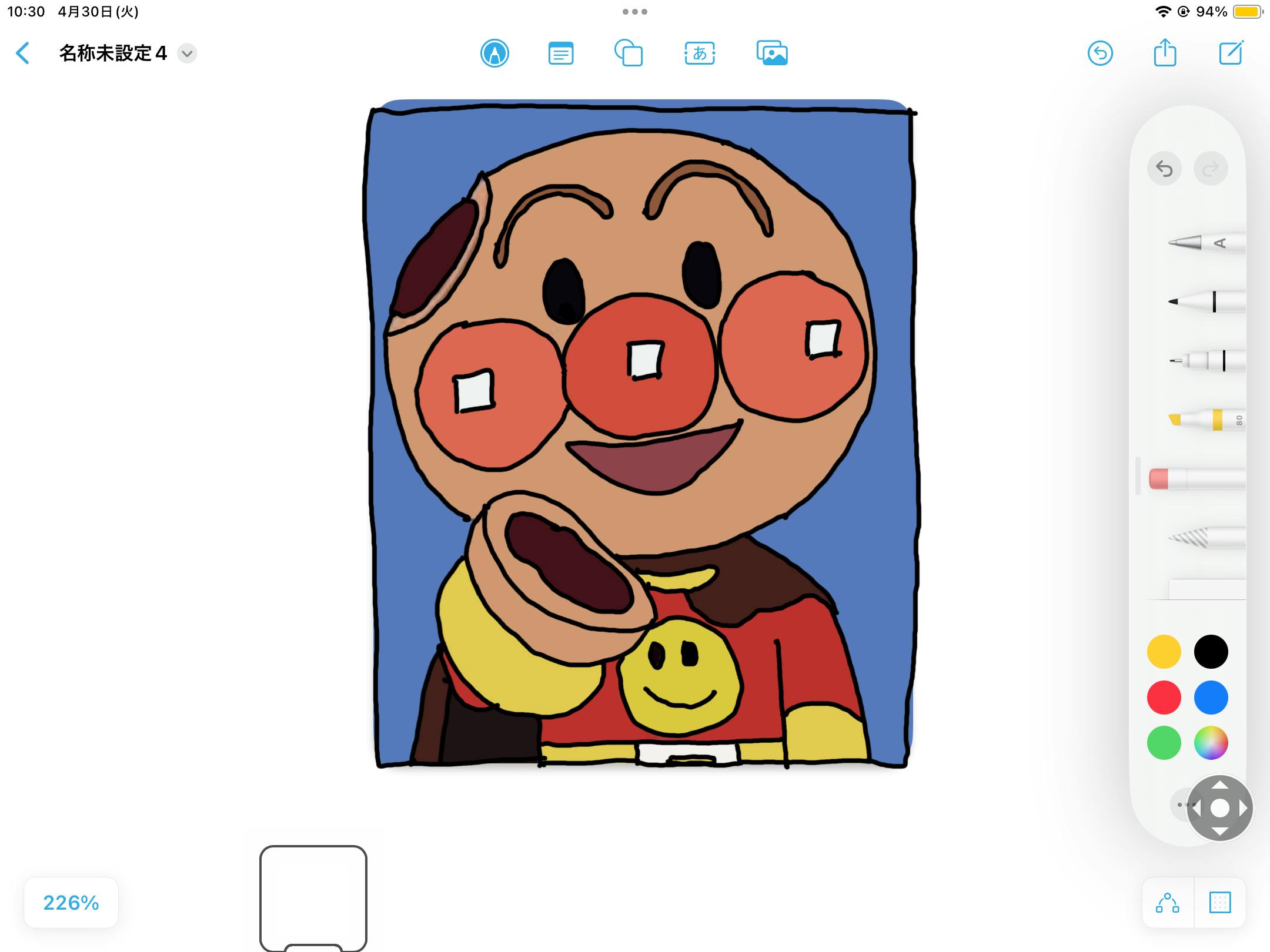
Task: Toggle the connector lines mode
Action: [1168, 903]
